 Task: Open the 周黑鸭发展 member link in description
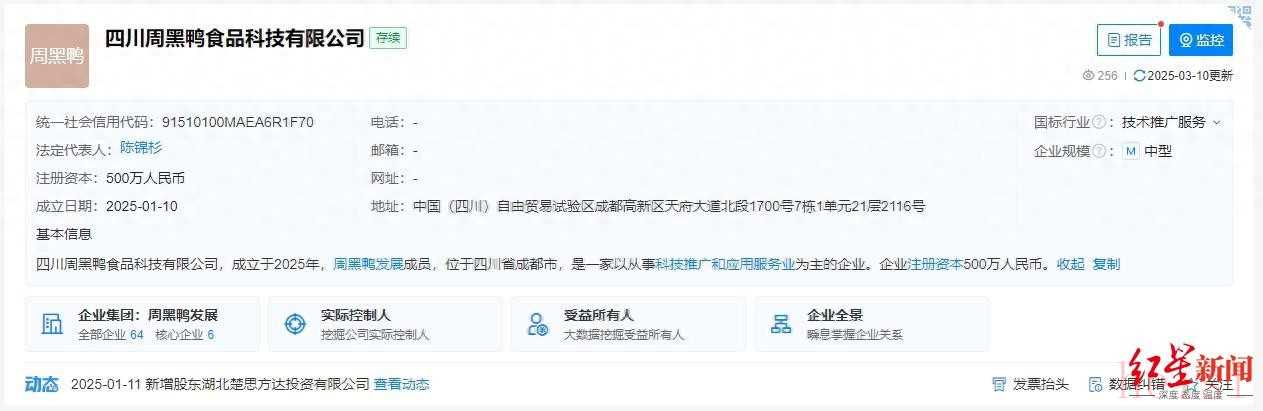click(x=368, y=264)
